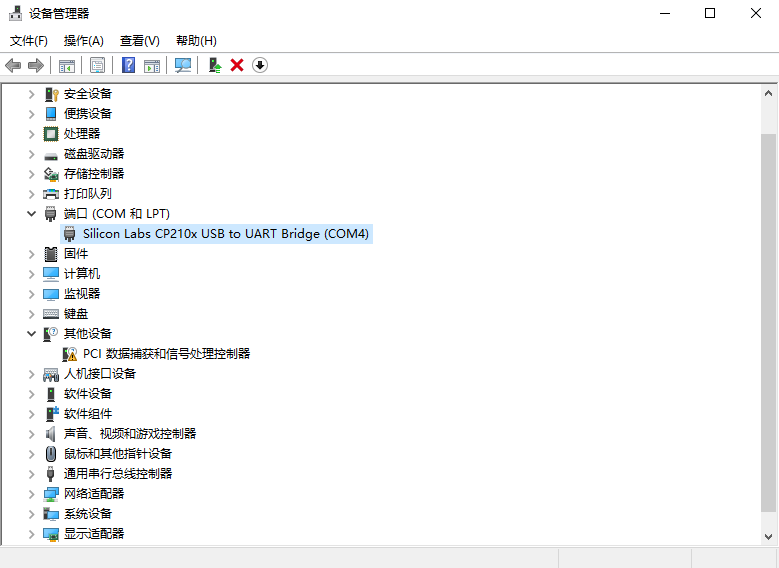The image size is (779, 568).
Task: Expand the 显示适配器 node
Action: click(31, 534)
